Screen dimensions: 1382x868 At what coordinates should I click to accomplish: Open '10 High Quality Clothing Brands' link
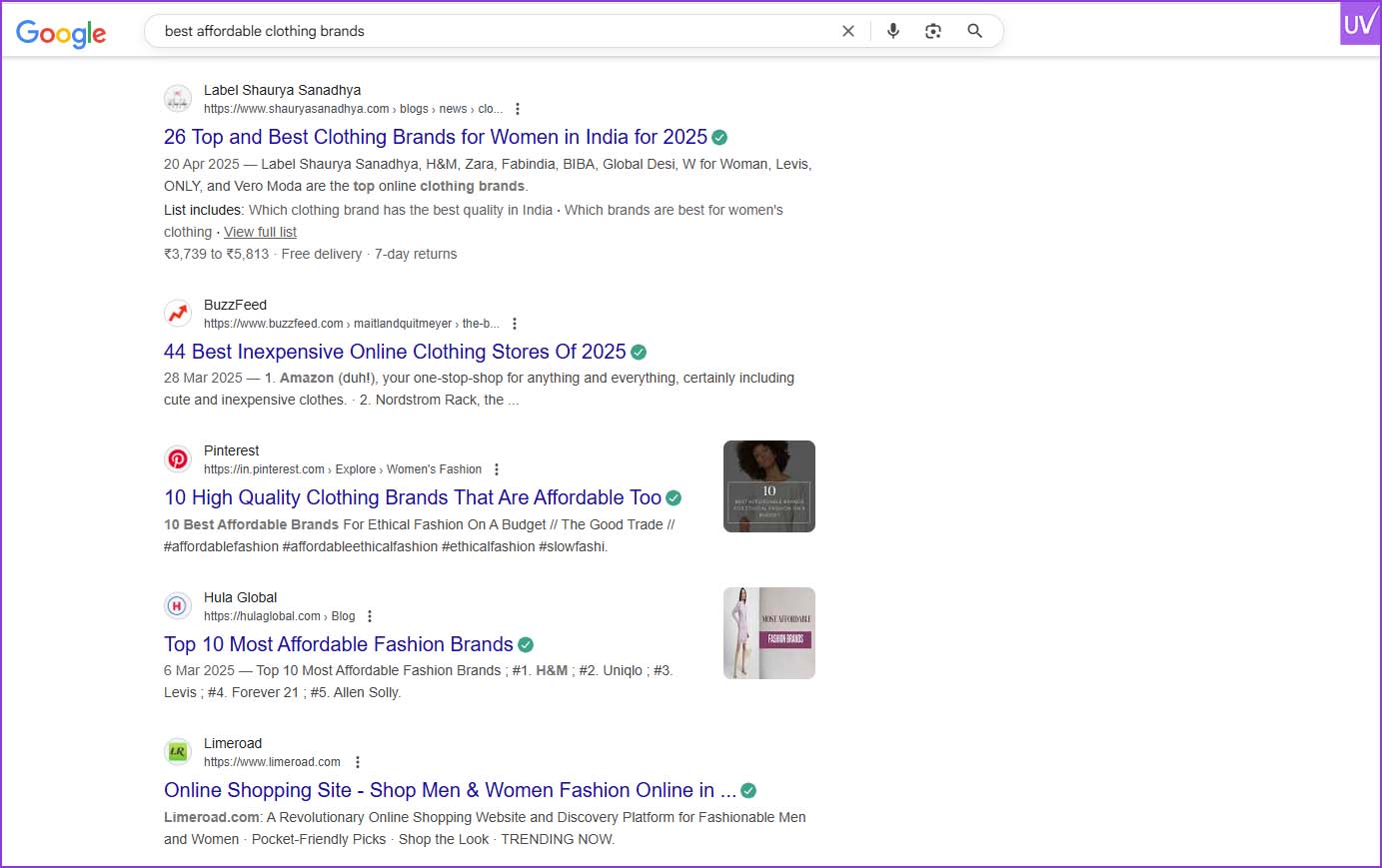pos(413,497)
